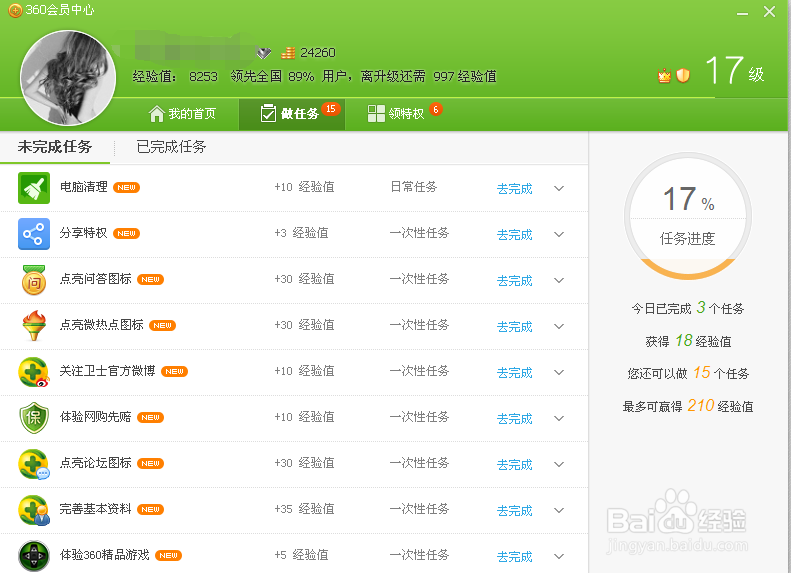Expand the 电脑清理 task details chevron
Screen dimensions: 791x573
(559, 188)
